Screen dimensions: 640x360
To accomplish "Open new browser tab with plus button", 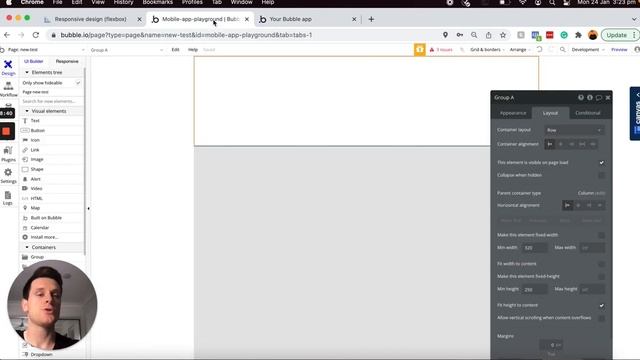I will click(x=371, y=19).
